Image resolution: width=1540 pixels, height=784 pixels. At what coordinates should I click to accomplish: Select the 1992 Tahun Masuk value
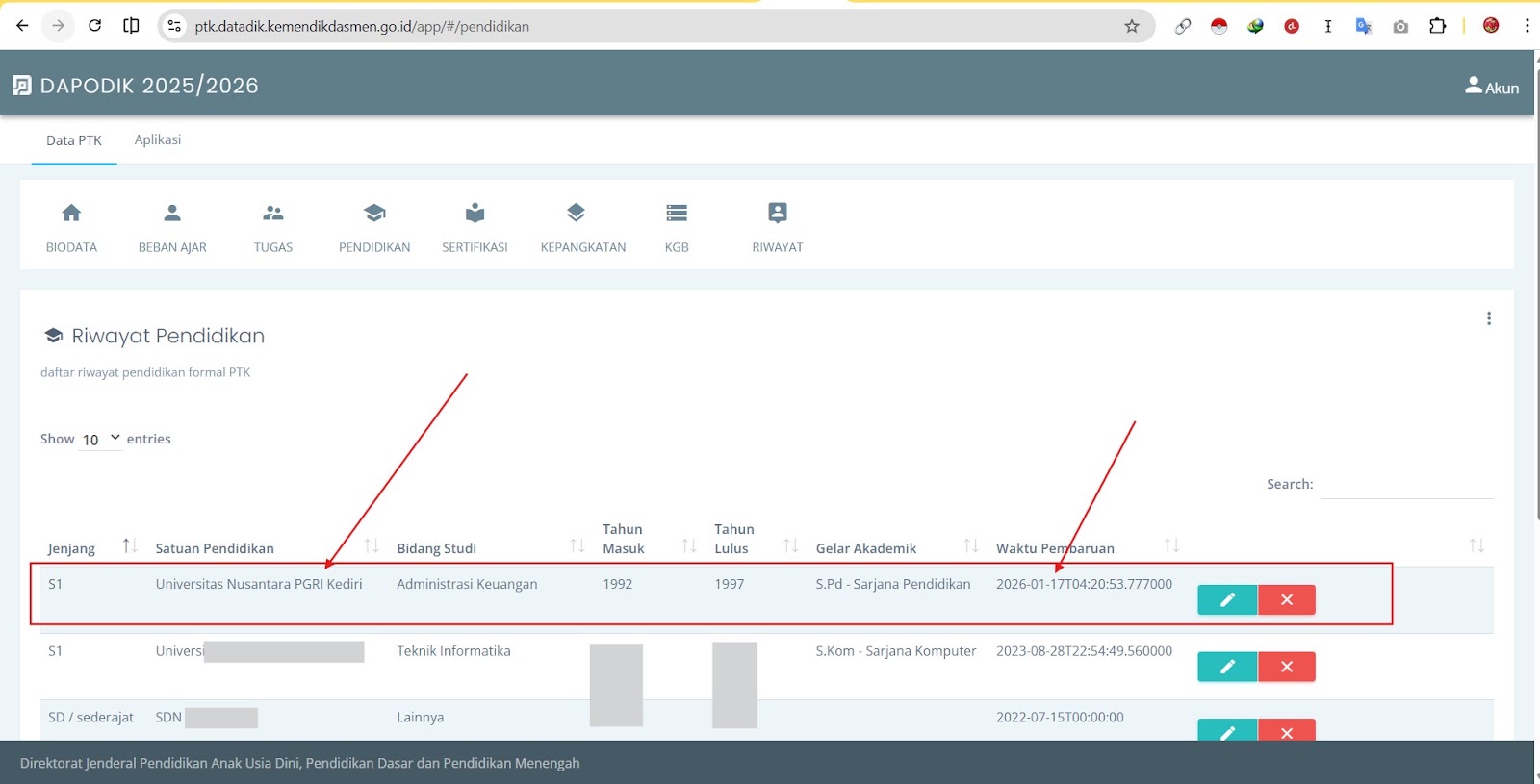coord(618,584)
